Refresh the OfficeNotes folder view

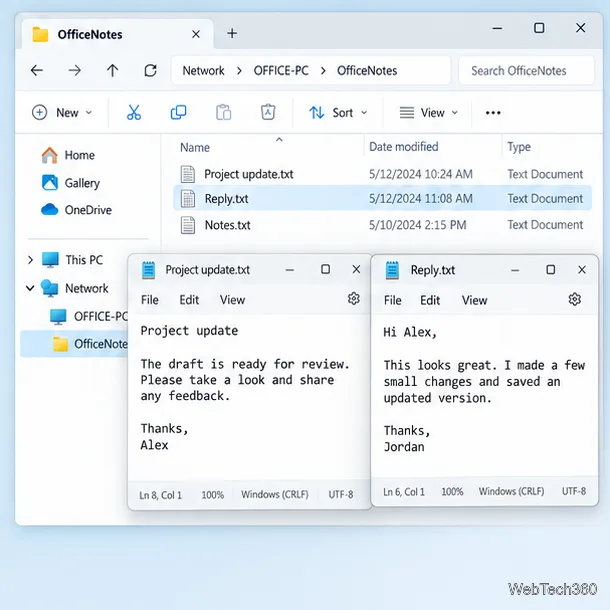tap(150, 70)
